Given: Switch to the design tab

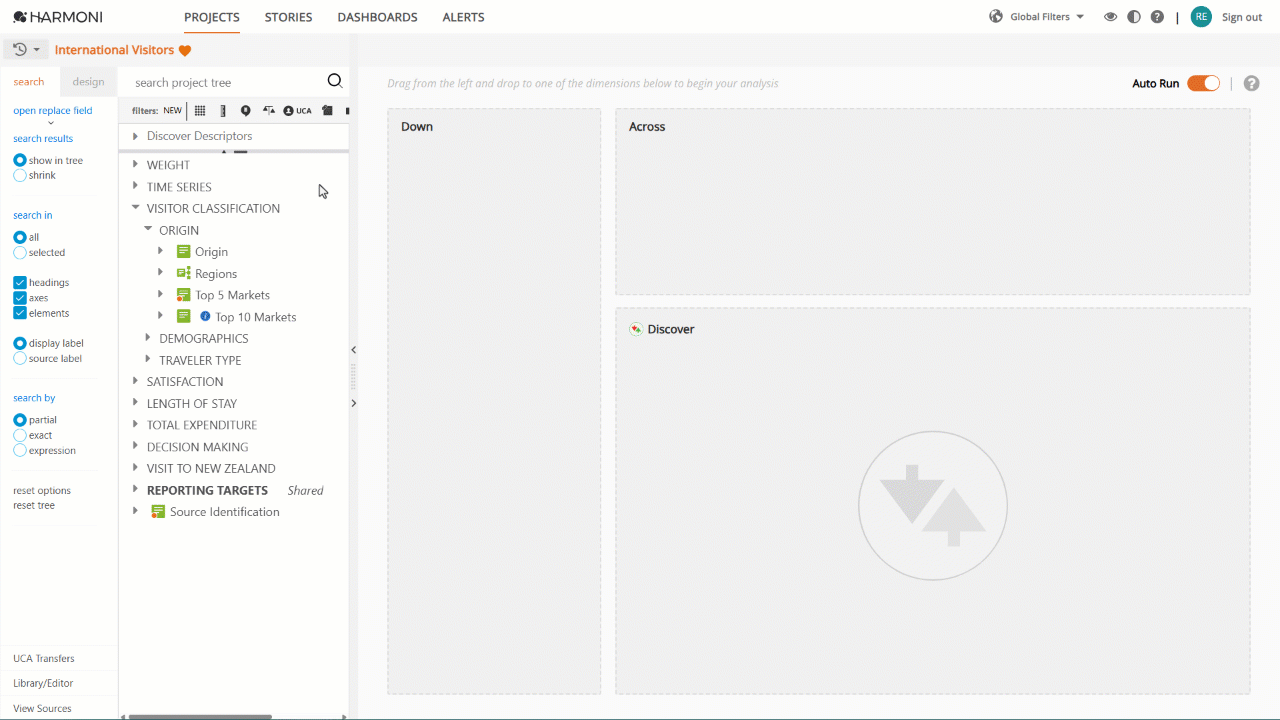Looking at the screenshot, I should [88, 82].
